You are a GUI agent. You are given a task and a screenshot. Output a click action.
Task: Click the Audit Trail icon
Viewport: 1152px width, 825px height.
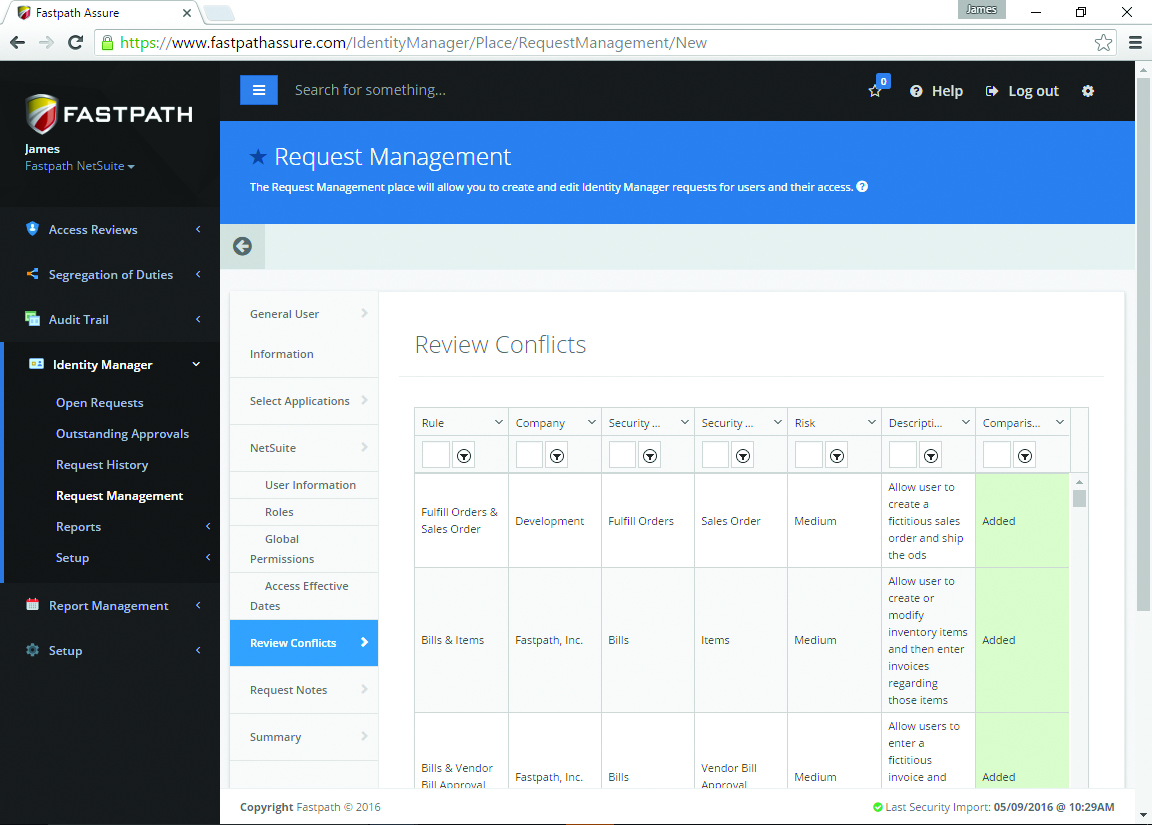pos(32,318)
